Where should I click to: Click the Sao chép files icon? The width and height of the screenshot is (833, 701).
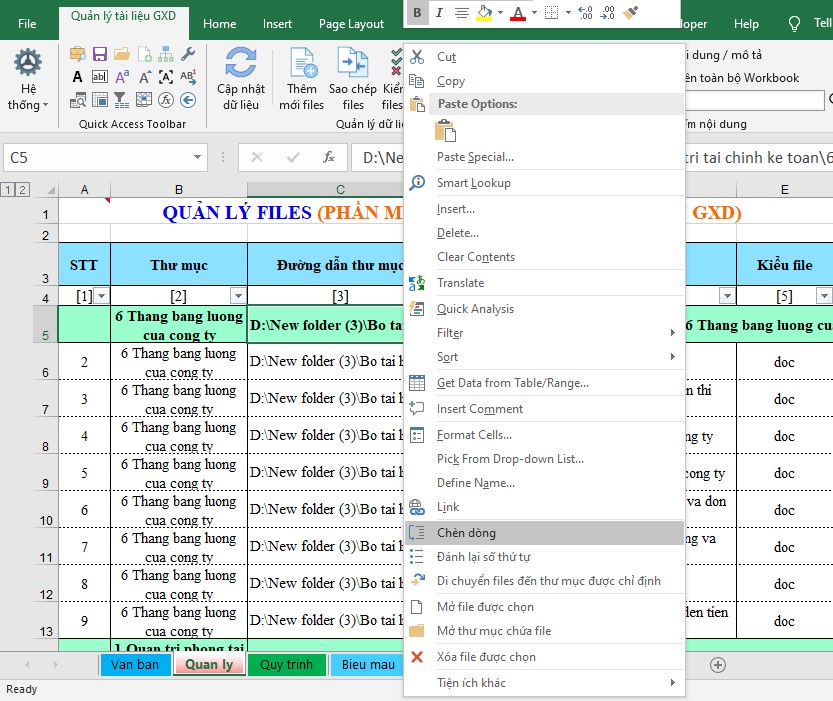pos(353,64)
